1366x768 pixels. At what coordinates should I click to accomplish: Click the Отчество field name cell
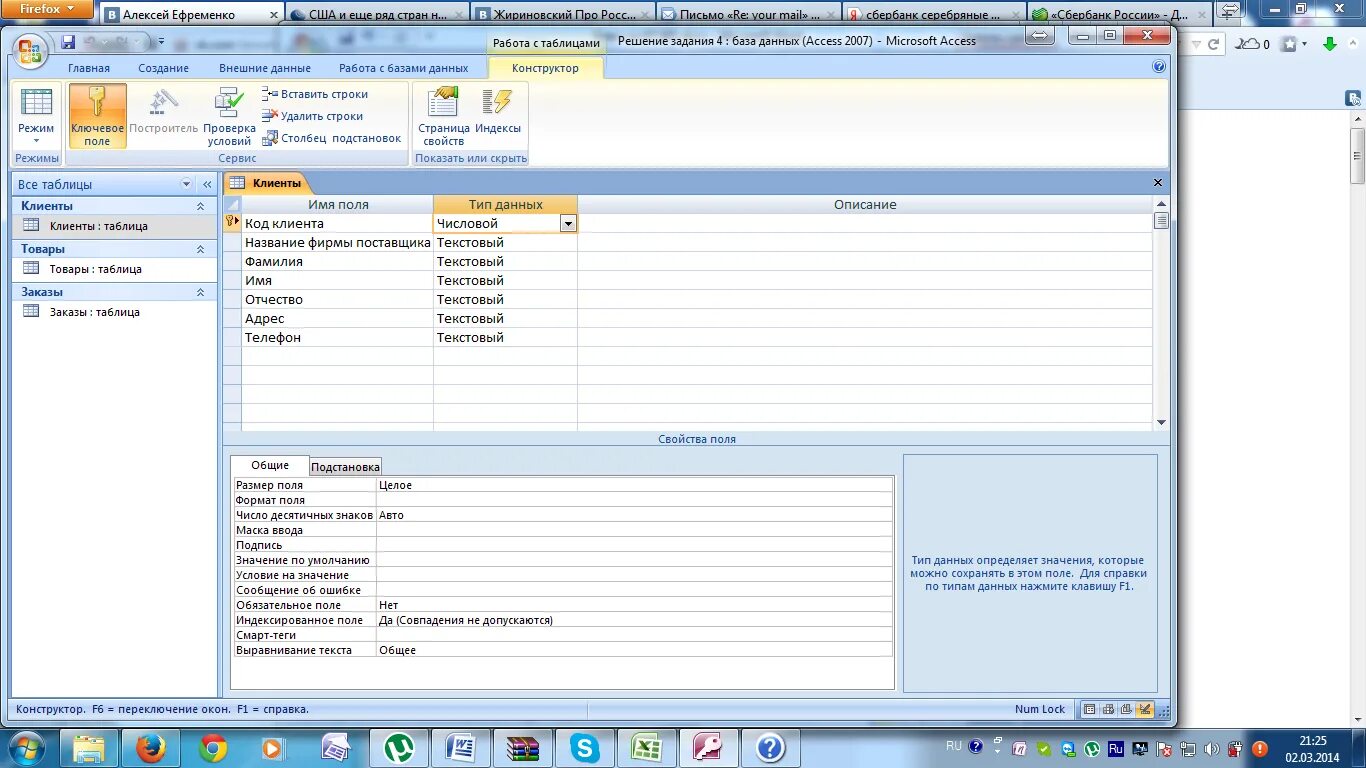pos(337,300)
